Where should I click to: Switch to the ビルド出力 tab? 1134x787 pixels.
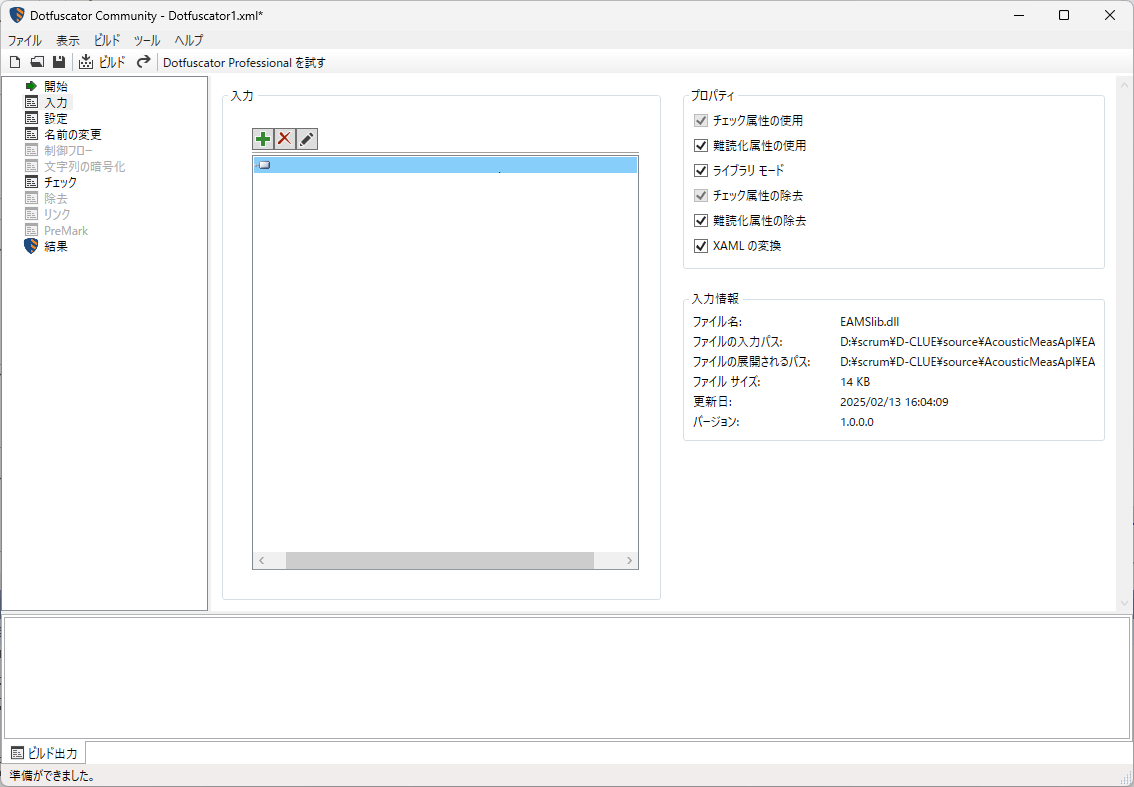(x=45, y=753)
